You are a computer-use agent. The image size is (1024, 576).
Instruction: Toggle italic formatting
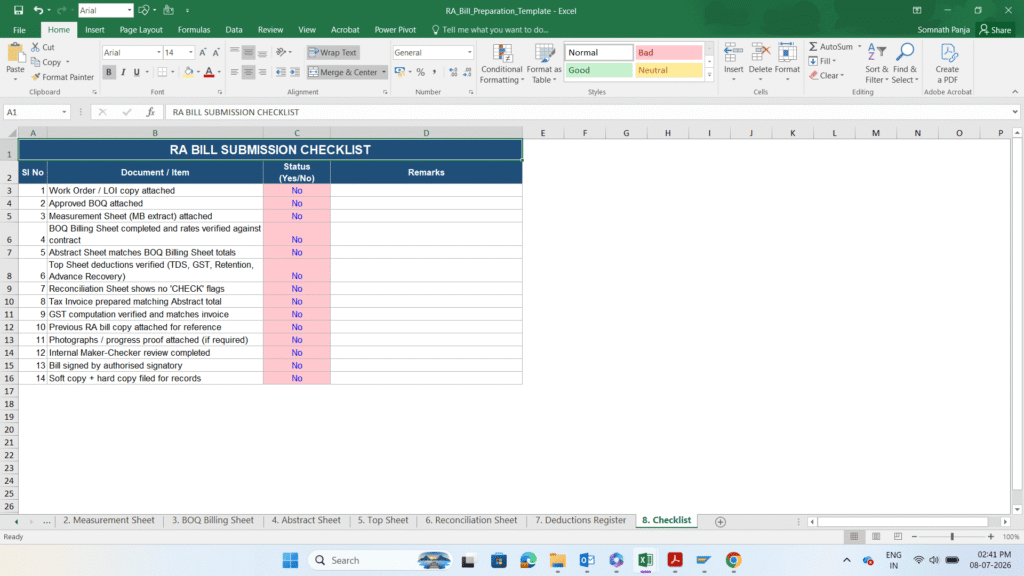pyautogui.click(x=123, y=72)
